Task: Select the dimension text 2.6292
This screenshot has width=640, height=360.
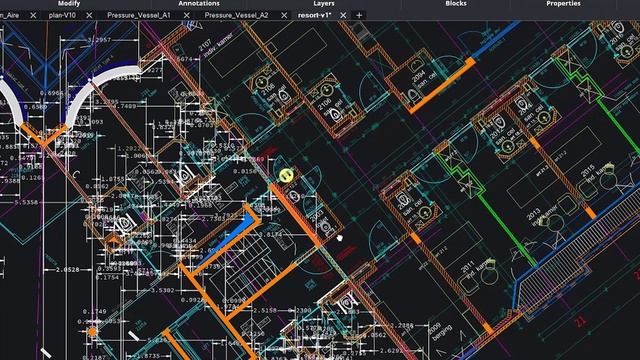Action: point(392,350)
